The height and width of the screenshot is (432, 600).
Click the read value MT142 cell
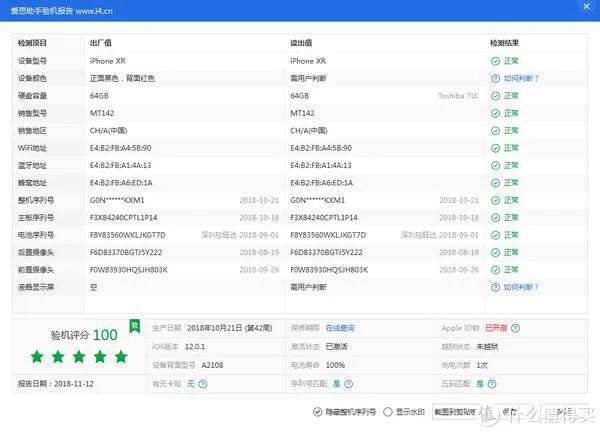(x=302, y=113)
